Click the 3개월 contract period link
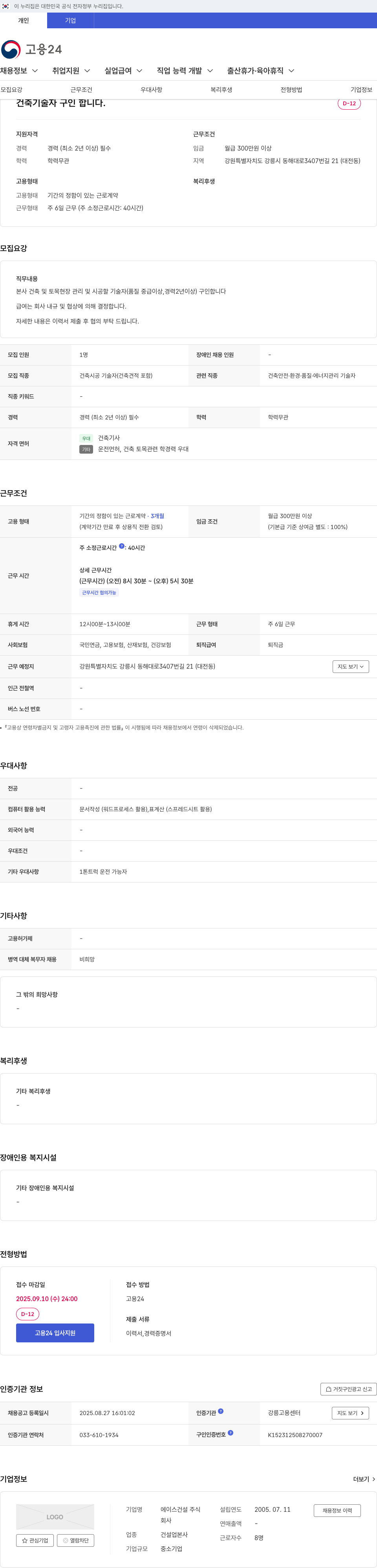Screen dimensions: 377x1568 (x=157, y=516)
